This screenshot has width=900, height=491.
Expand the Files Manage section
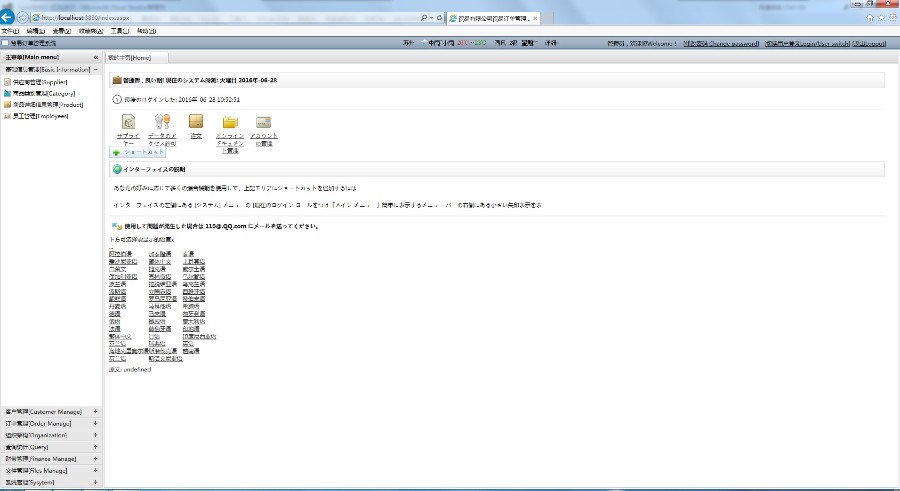tap(95, 470)
